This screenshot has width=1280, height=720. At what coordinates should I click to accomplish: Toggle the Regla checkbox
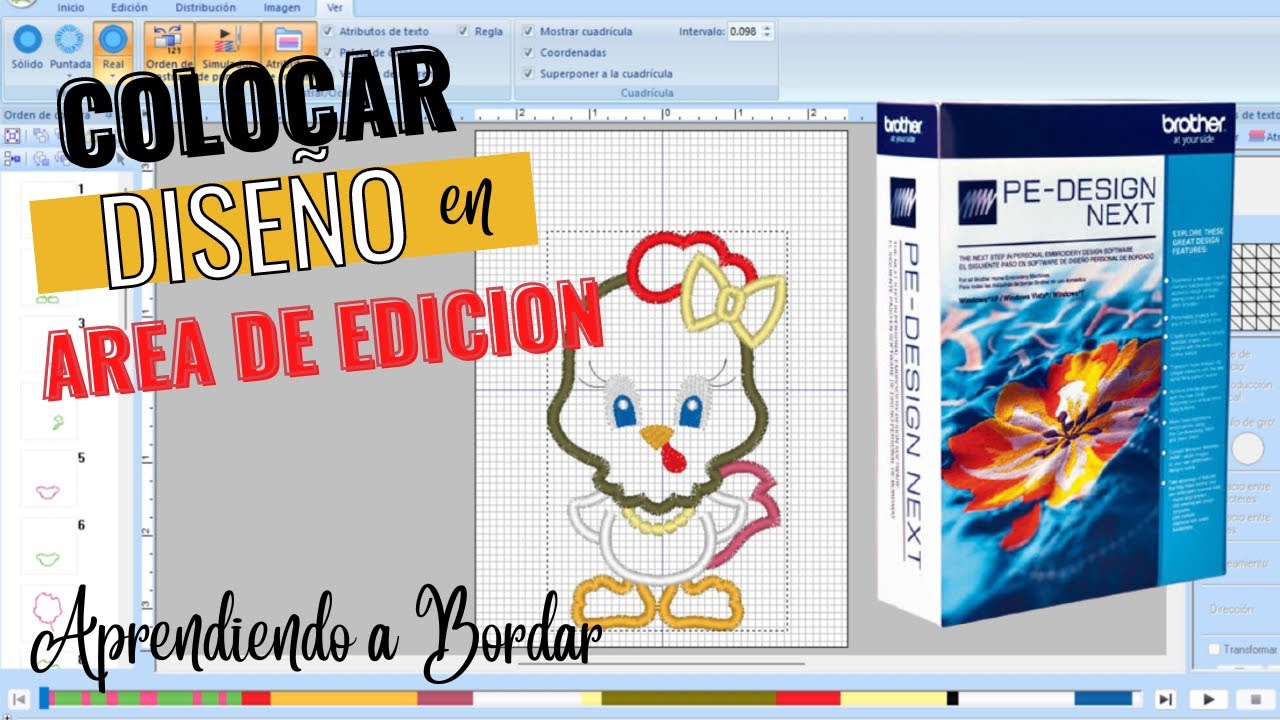pyautogui.click(x=463, y=31)
